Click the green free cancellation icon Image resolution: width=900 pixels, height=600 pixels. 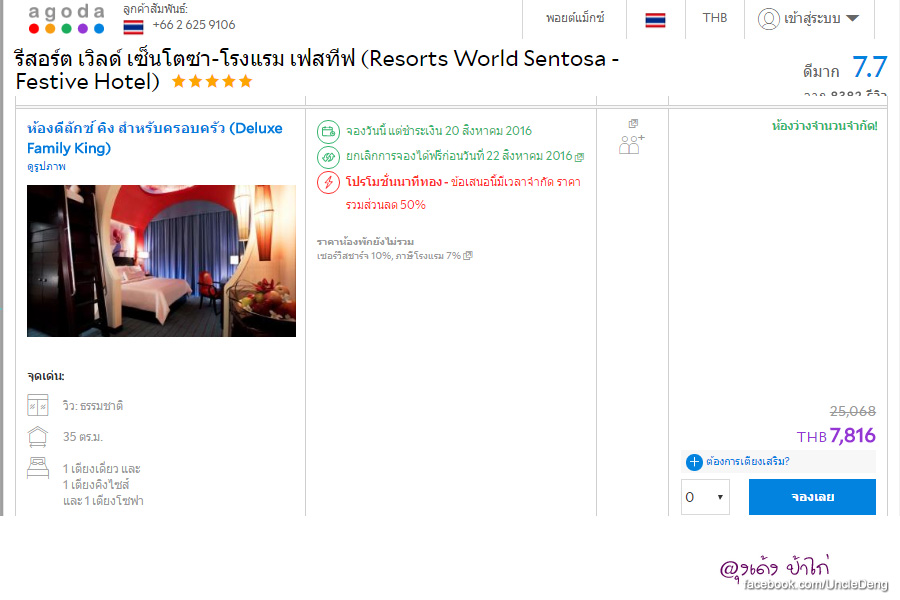(328, 157)
